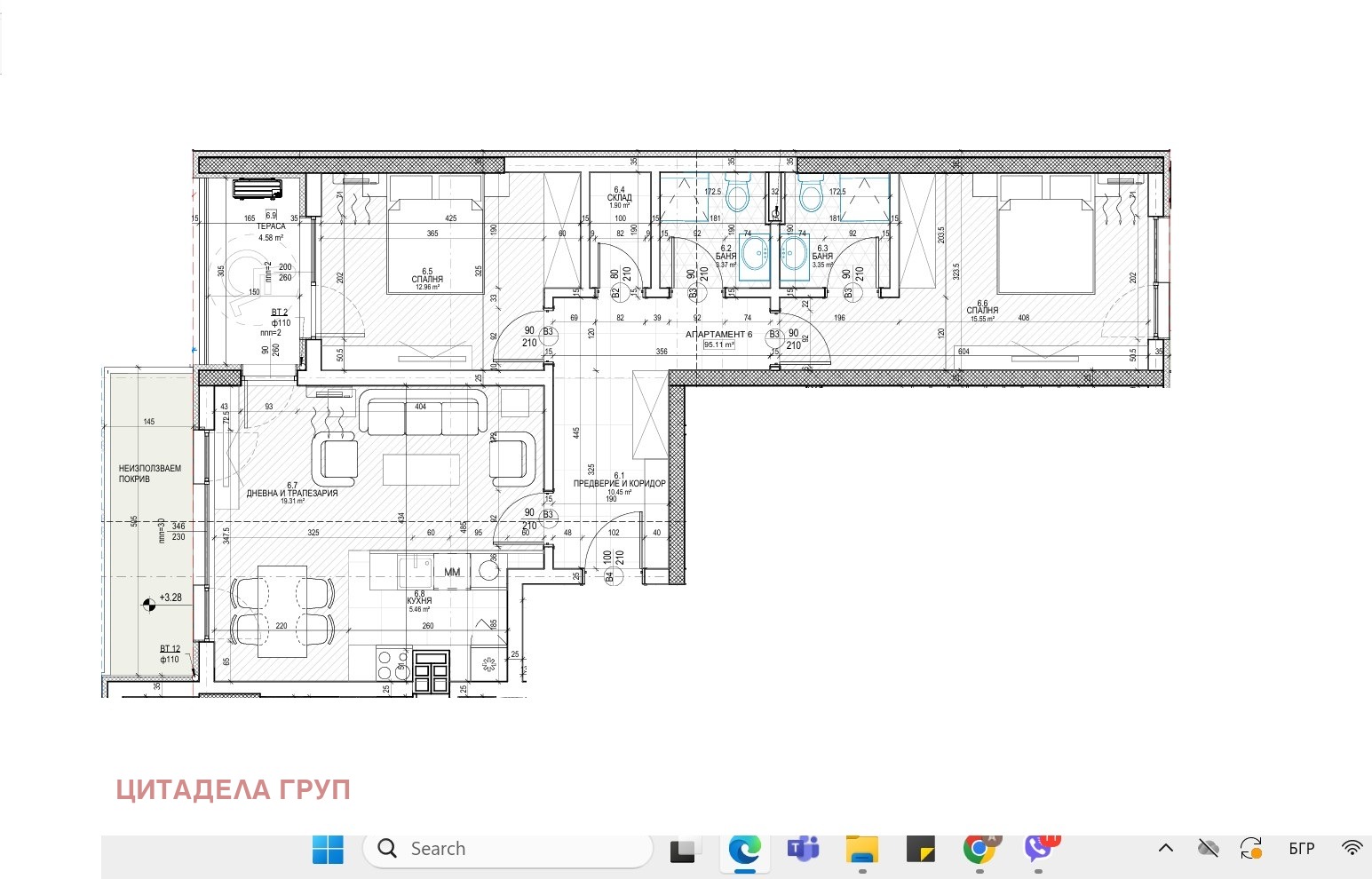Click the taskbar Search box
This screenshot has height=879, width=1372.
click(x=508, y=850)
